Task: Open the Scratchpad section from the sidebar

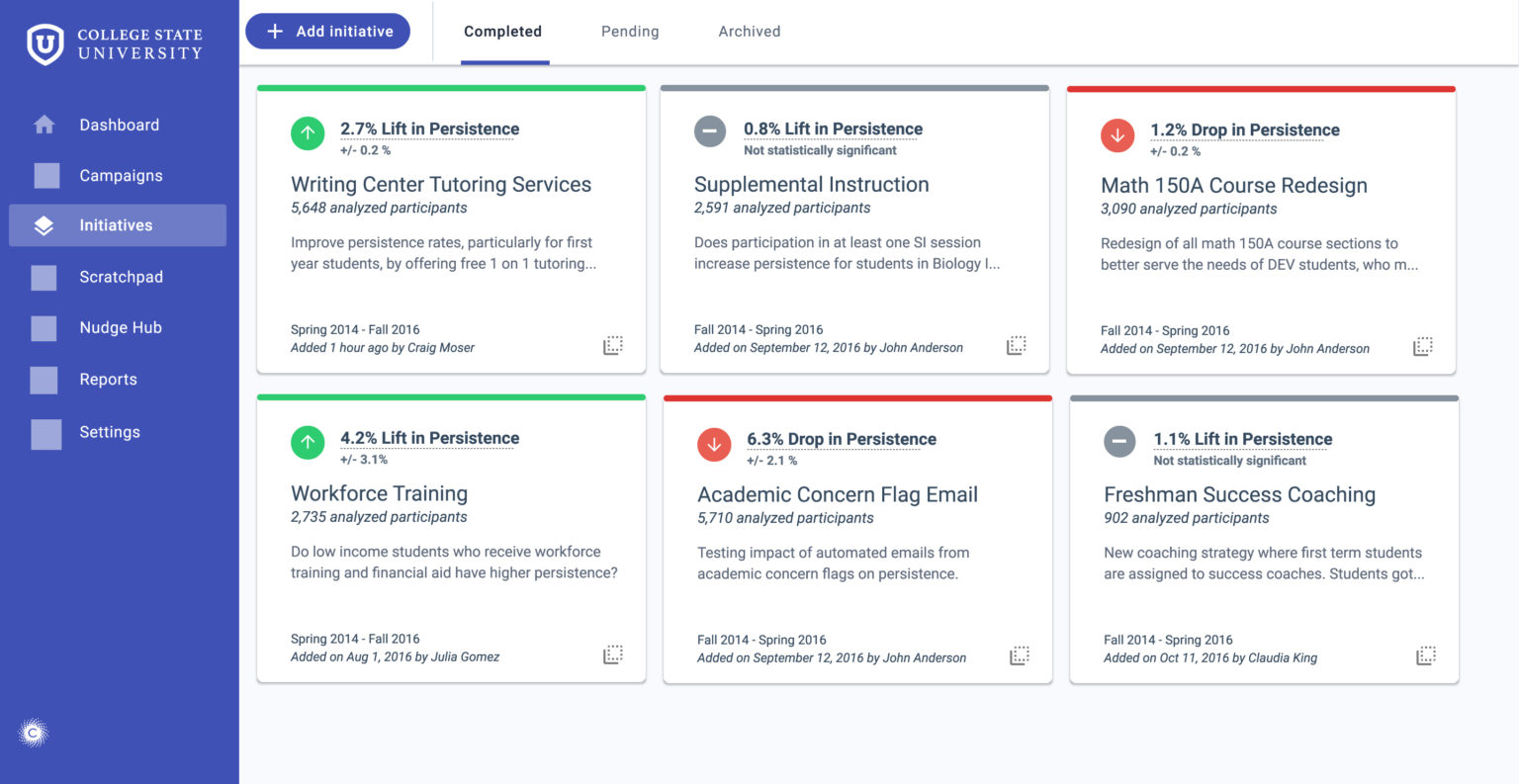Action: [44, 277]
